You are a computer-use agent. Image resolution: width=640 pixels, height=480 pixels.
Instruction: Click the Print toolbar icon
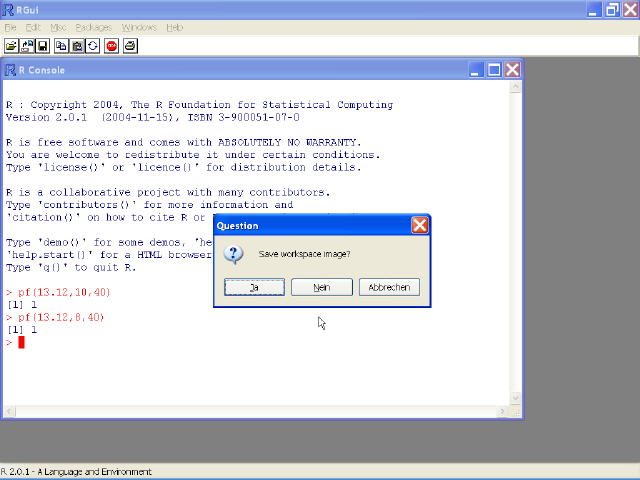(x=130, y=46)
